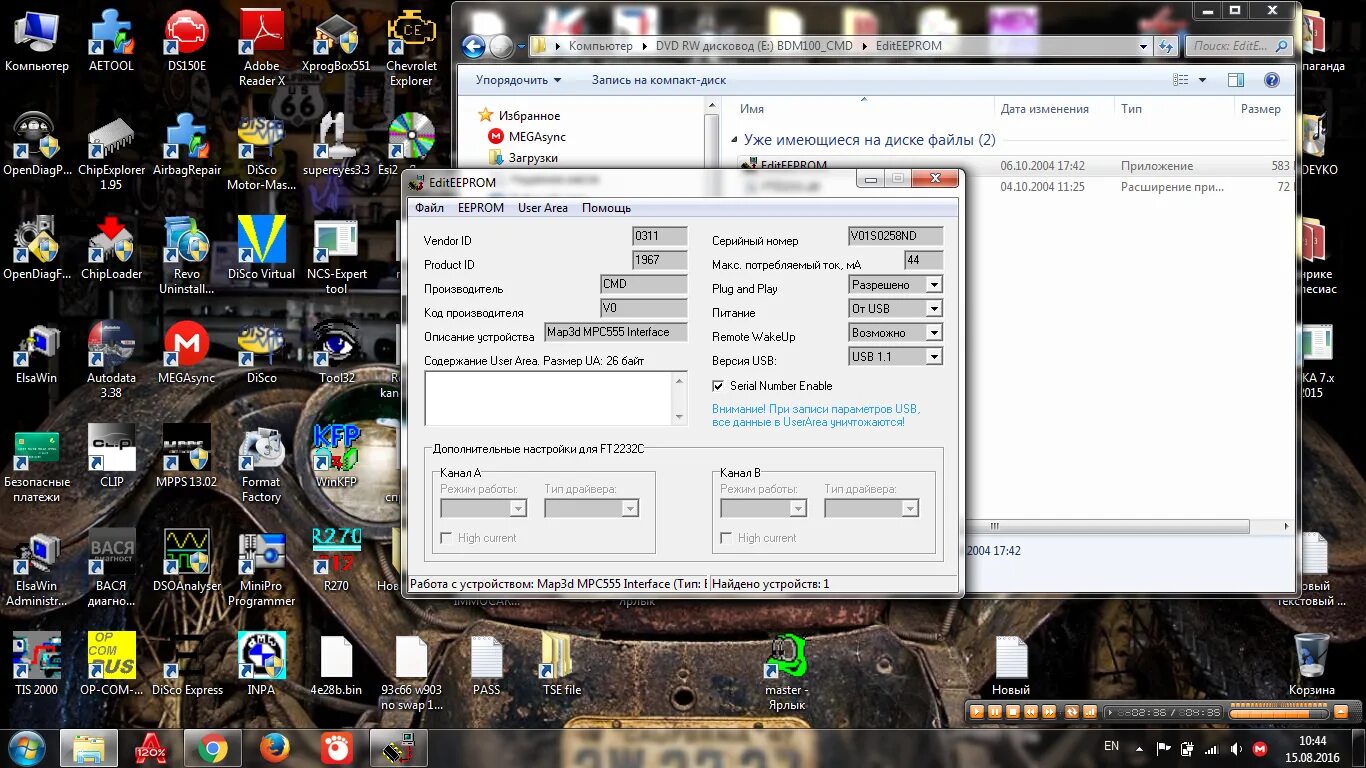Screen dimensions: 1366x768
Task: Open the ChipExplorer 1.95 desktop icon
Action: tap(111, 152)
